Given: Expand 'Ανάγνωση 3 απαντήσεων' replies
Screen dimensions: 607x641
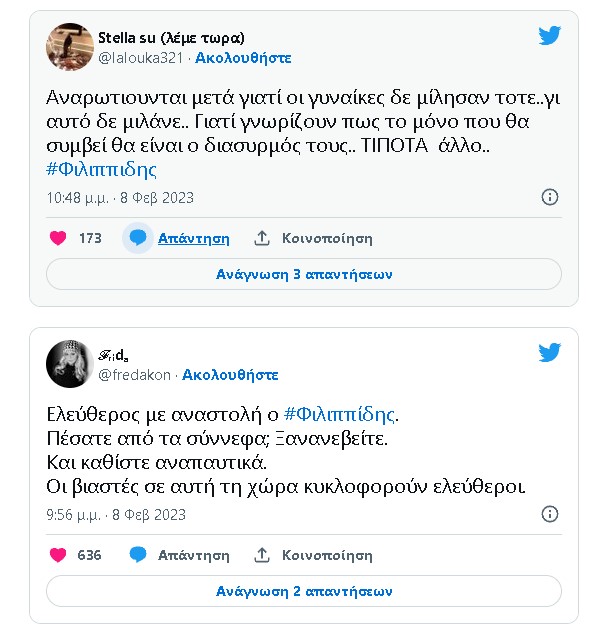Looking at the screenshot, I should pos(304,274).
